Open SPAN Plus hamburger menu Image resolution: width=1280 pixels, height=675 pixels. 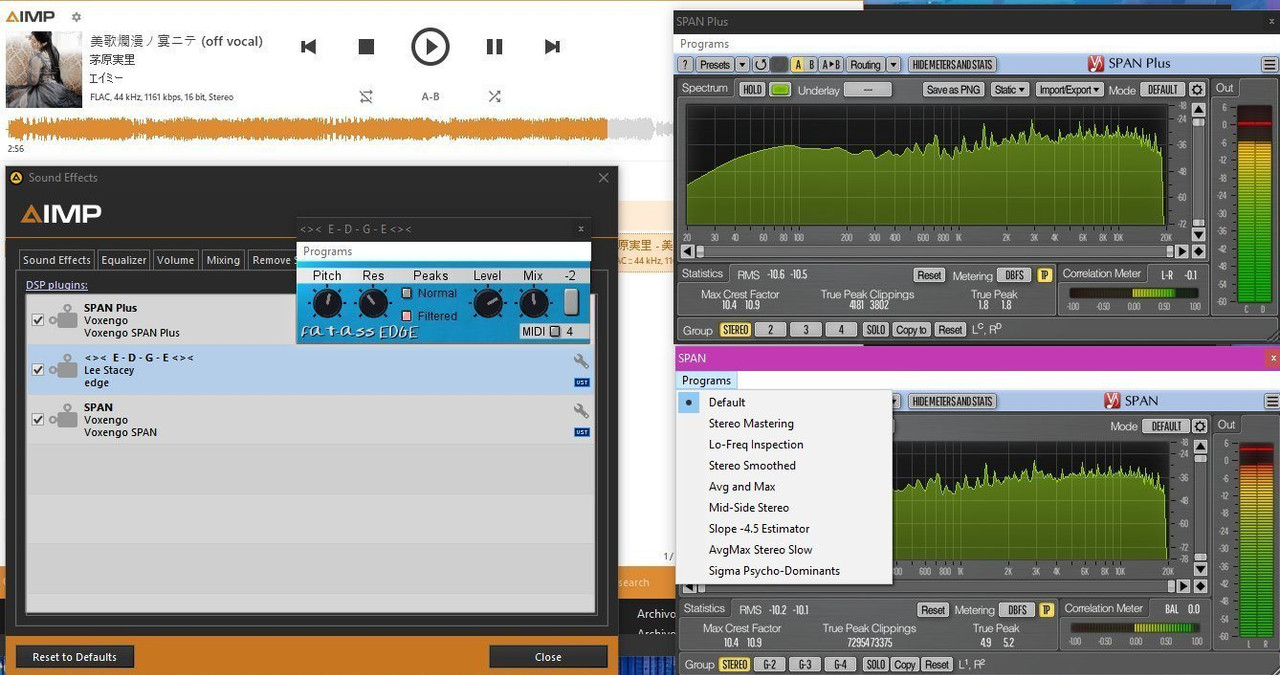(x=1269, y=64)
